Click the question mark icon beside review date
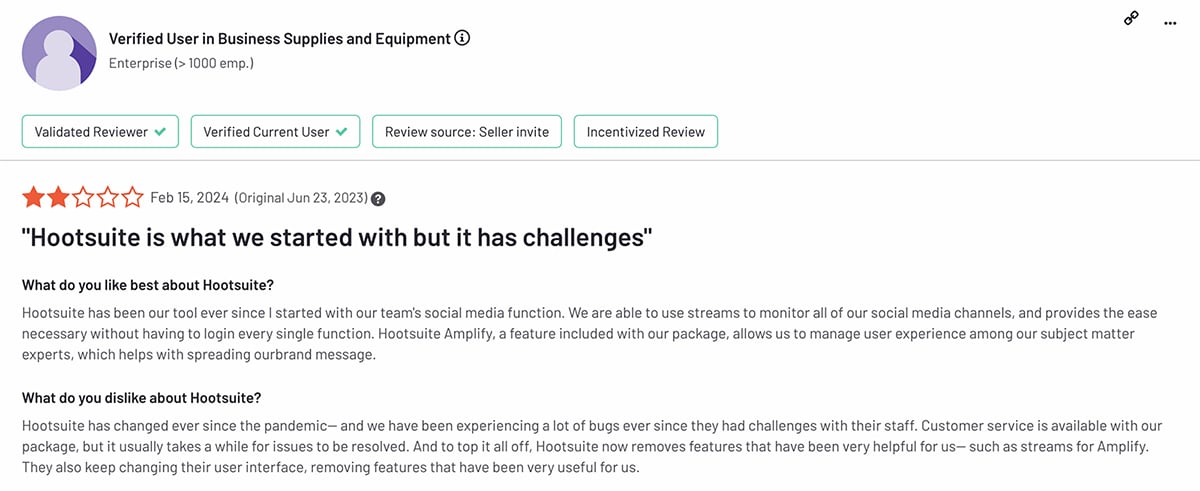The image size is (1200, 491). (378, 199)
